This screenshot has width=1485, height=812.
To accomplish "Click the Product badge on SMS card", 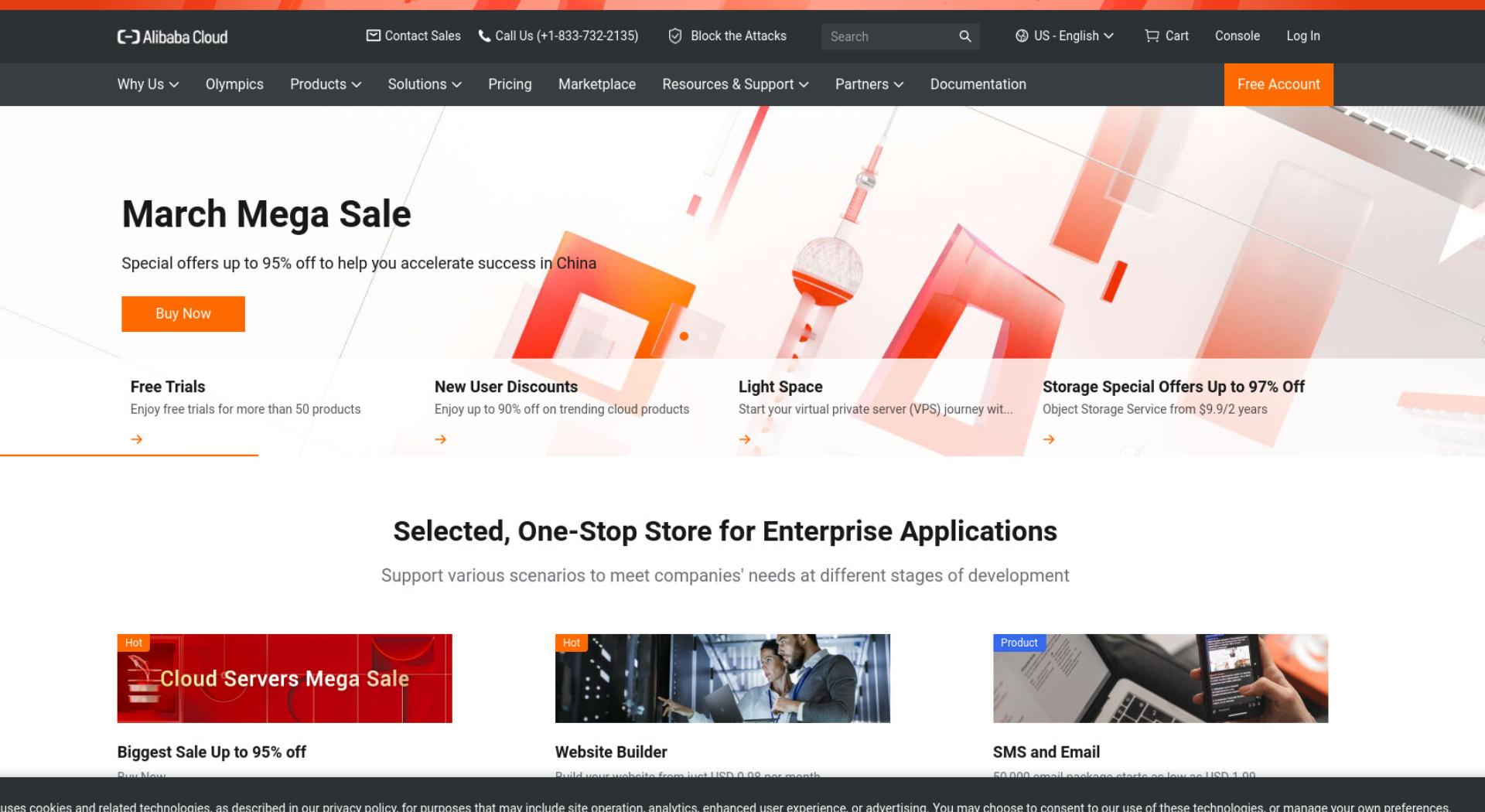I will [x=1019, y=643].
